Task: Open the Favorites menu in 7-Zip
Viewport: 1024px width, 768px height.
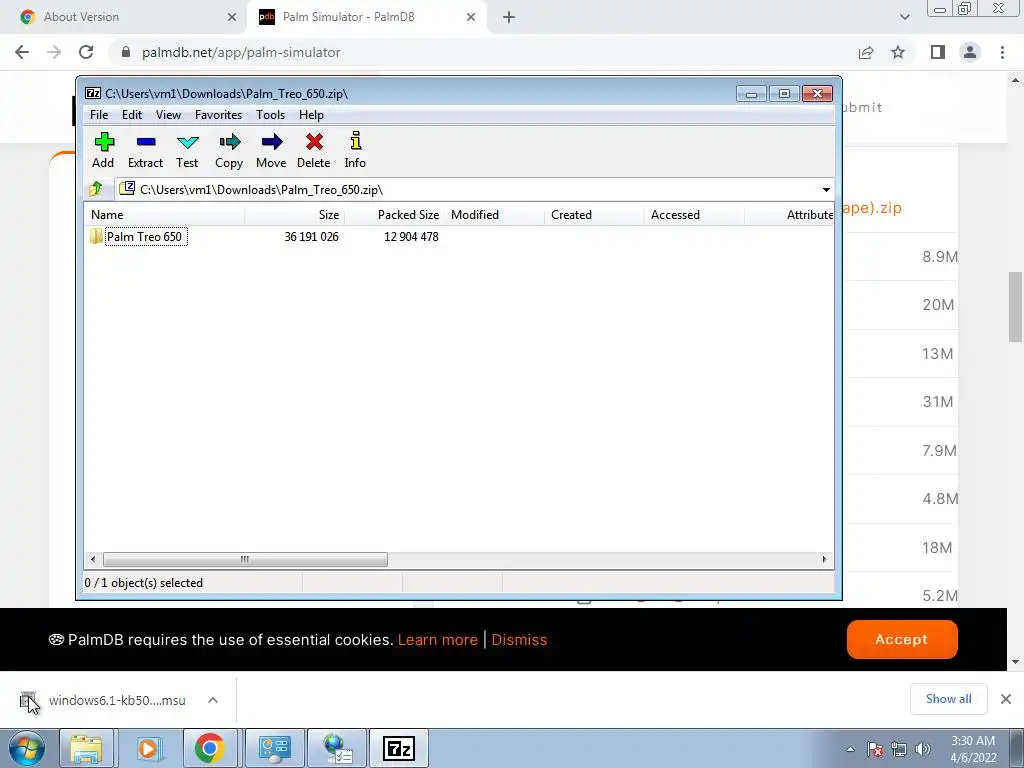Action: click(x=218, y=115)
